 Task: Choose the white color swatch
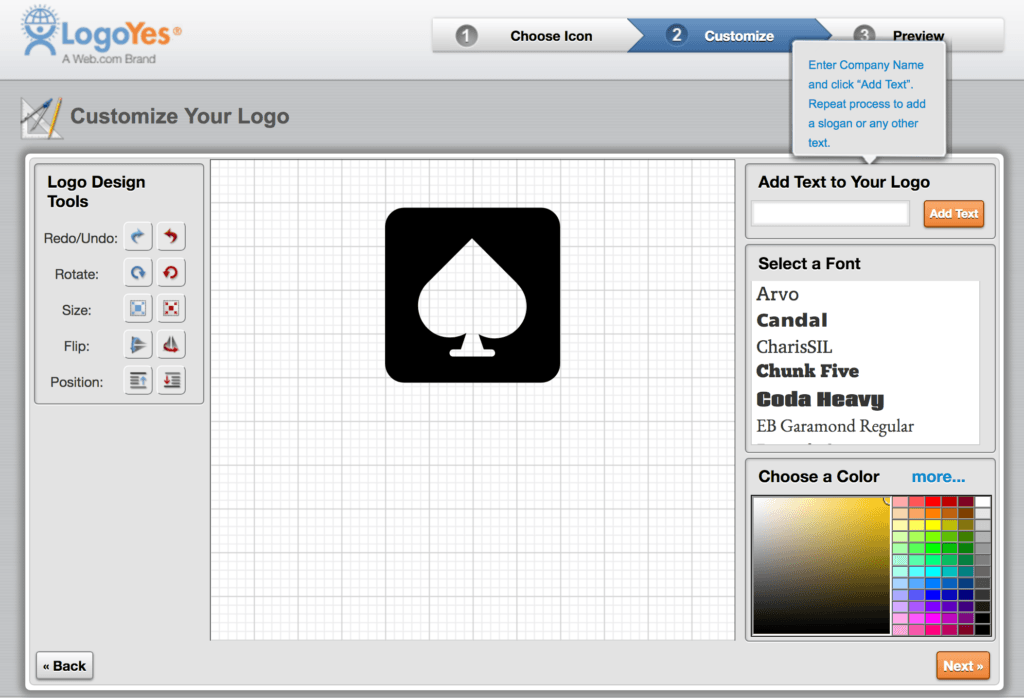pos(983,501)
